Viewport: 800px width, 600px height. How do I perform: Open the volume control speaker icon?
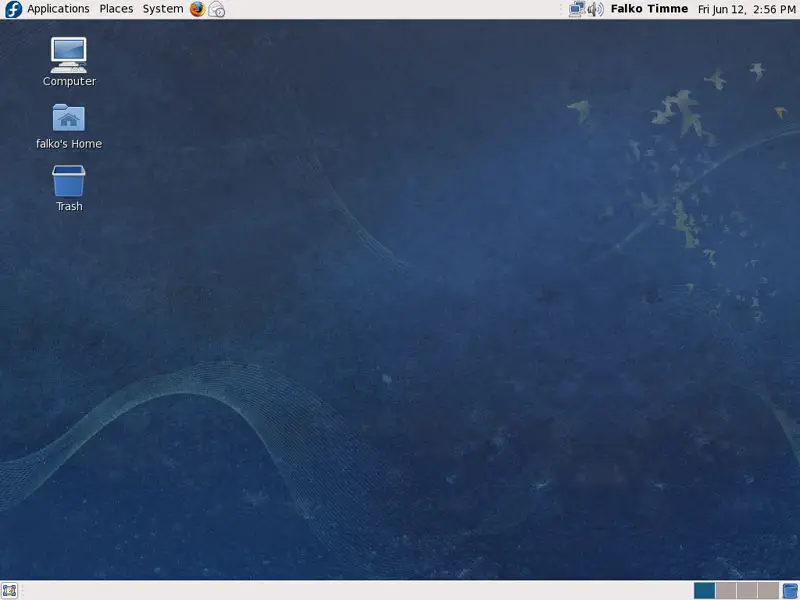tap(595, 9)
